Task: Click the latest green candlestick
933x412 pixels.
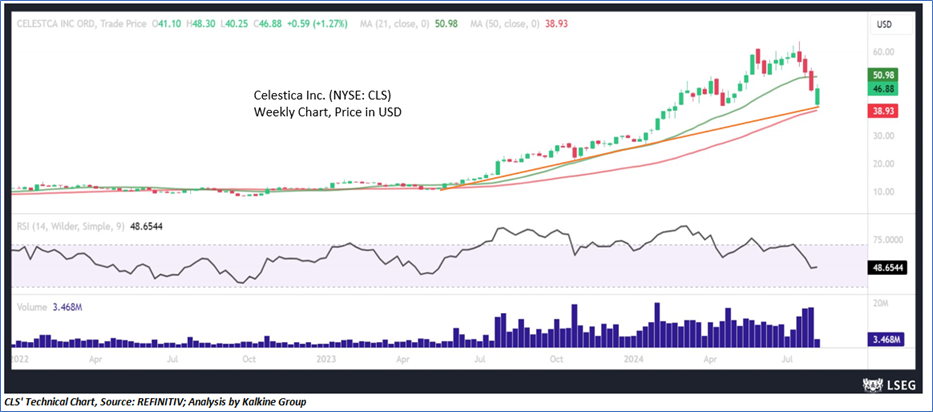Action: point(817,96)
